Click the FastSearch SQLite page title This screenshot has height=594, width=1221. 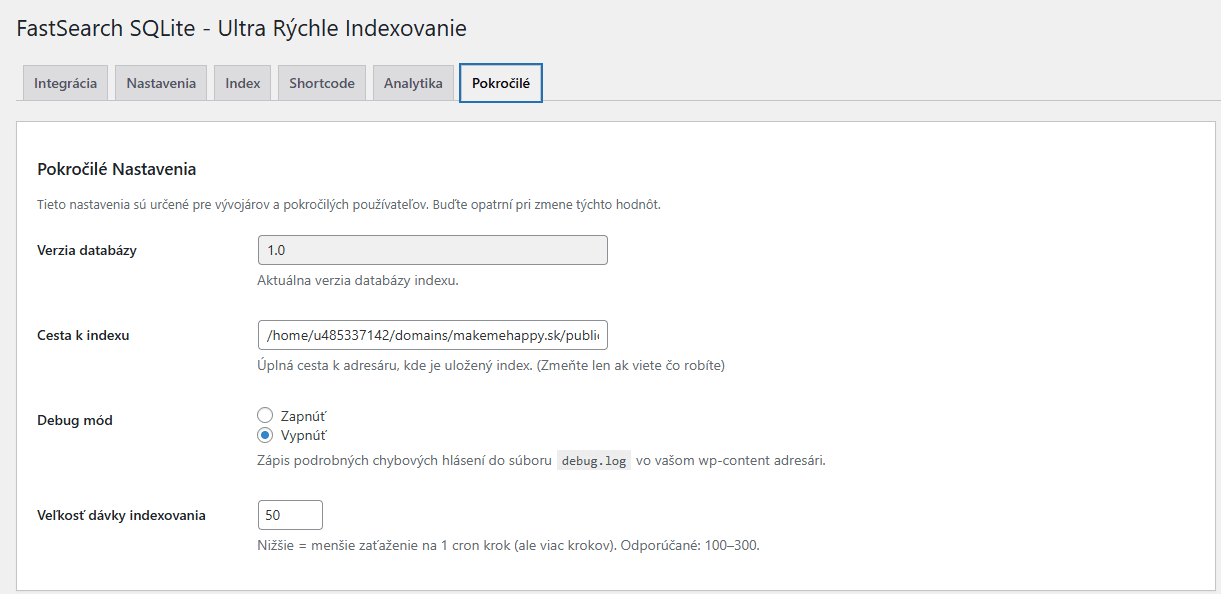240,28
